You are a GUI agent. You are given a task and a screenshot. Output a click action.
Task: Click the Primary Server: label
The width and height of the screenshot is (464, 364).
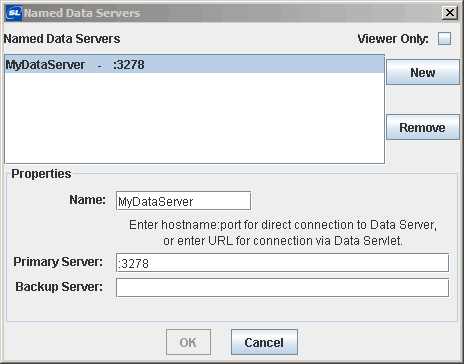[58, 262]
